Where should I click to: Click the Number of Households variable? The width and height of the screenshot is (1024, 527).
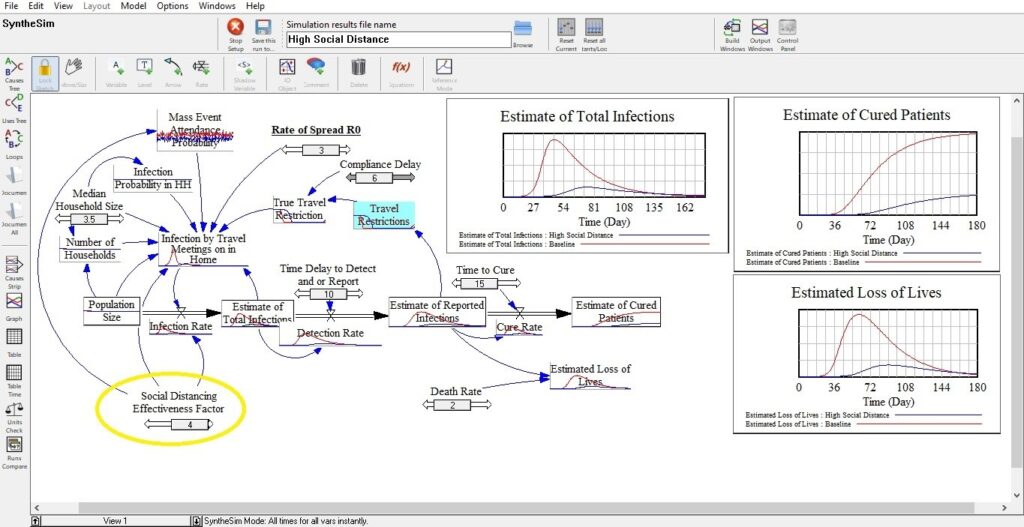click(x=90, y=249)
